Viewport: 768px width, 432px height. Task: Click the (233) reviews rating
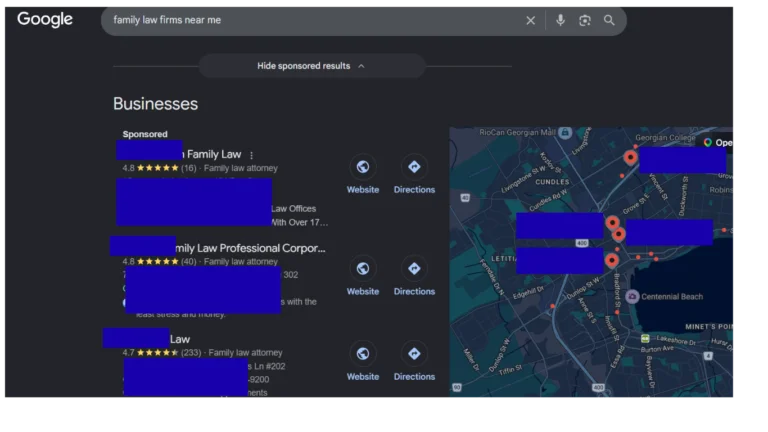191,353
